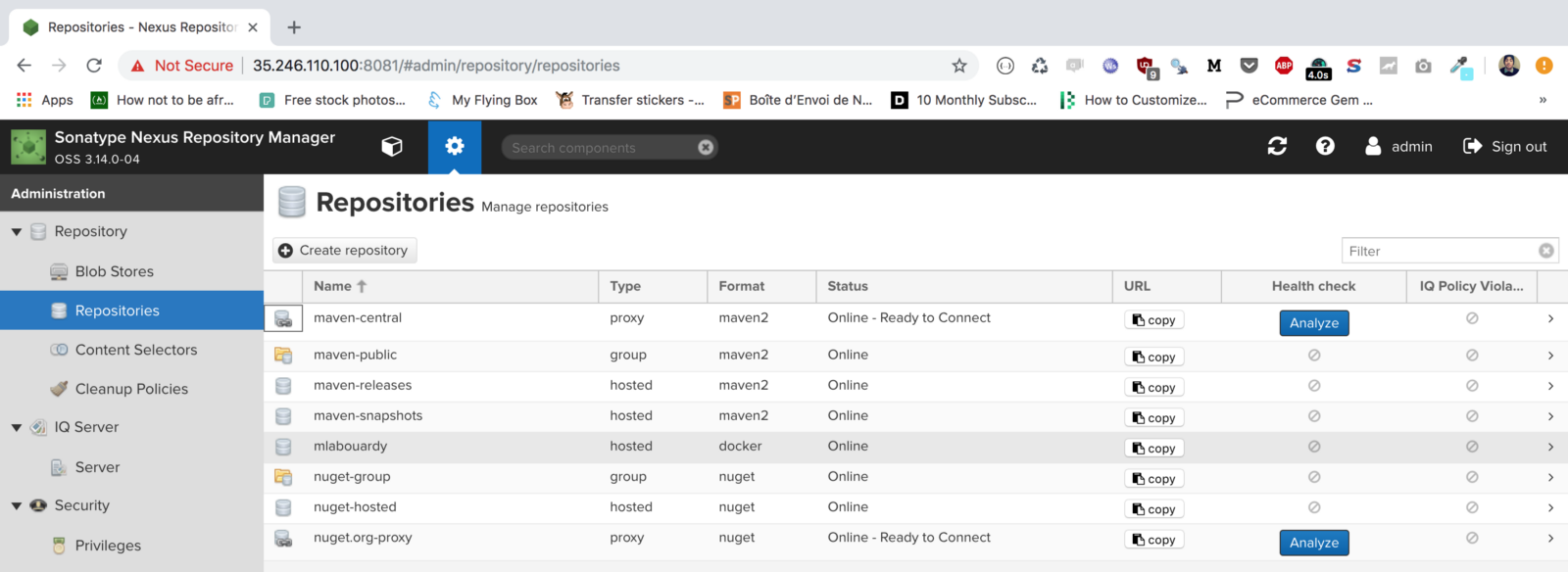Clear the search components box
The height and width of the screenshot is (572, 1568).
[x=706, y=148]
